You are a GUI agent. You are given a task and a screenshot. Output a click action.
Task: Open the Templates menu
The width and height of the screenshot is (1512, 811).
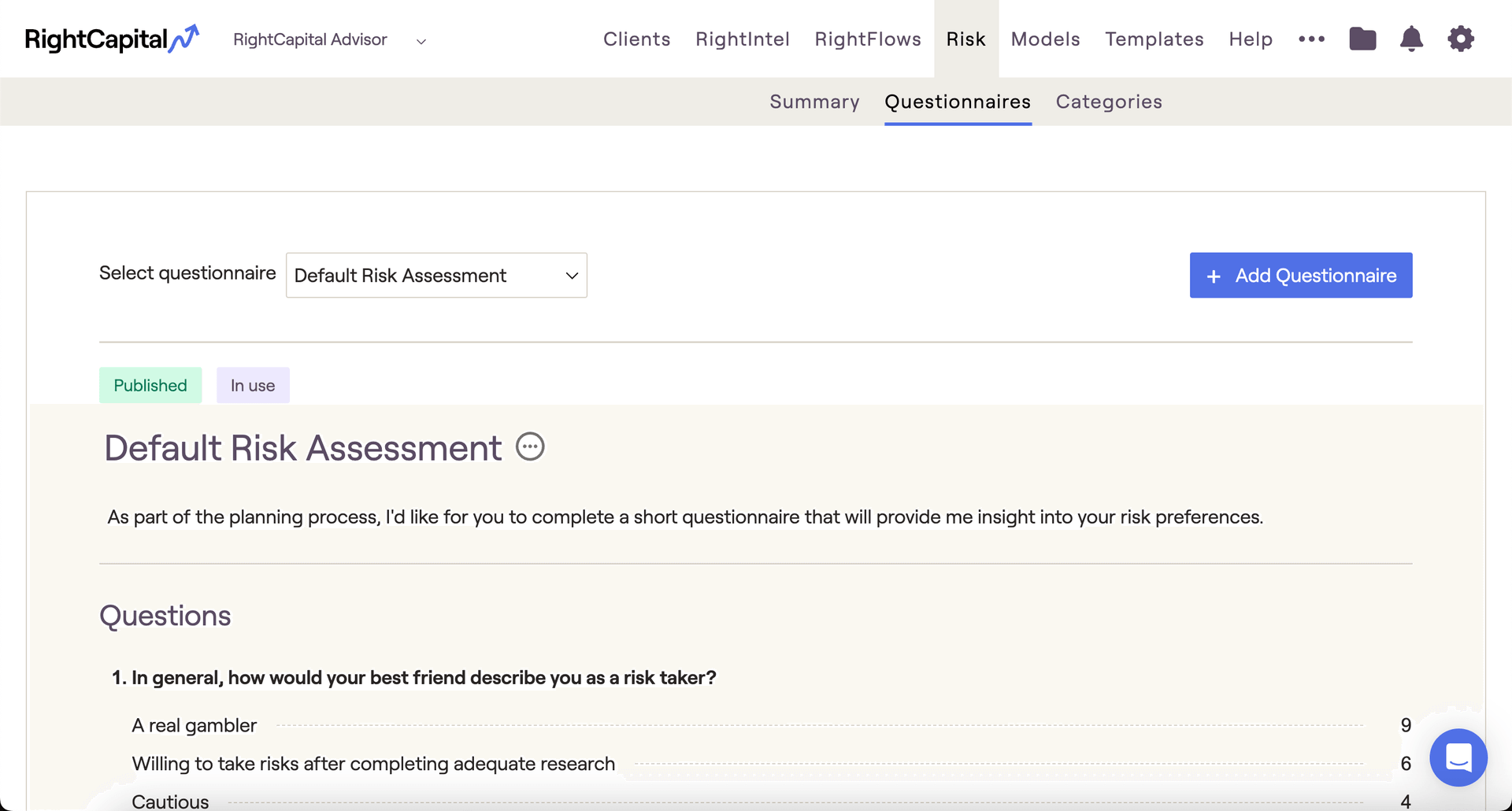pos(1154,39)
